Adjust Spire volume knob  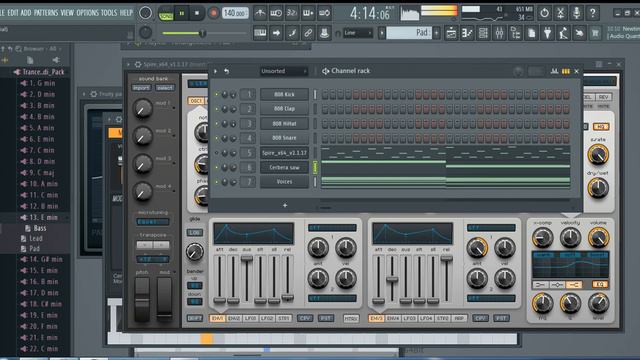click(x=598, y=238)
